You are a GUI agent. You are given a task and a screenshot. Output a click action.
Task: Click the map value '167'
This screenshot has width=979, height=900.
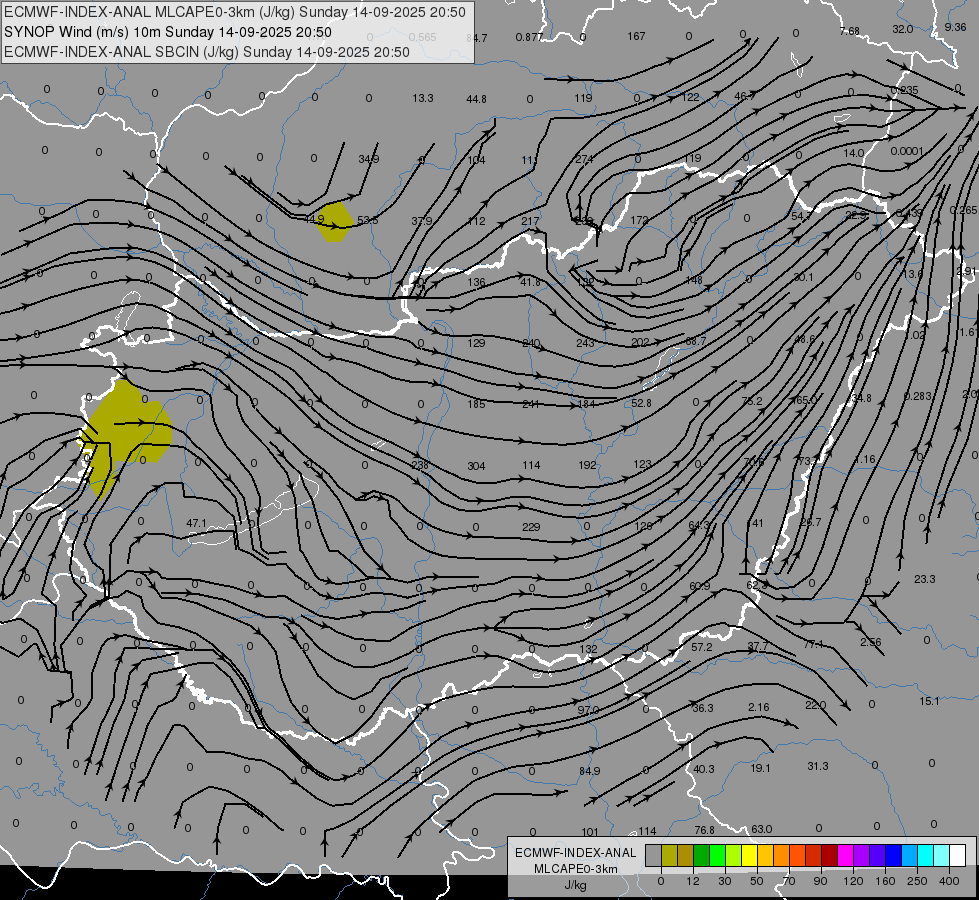(636, 36)
